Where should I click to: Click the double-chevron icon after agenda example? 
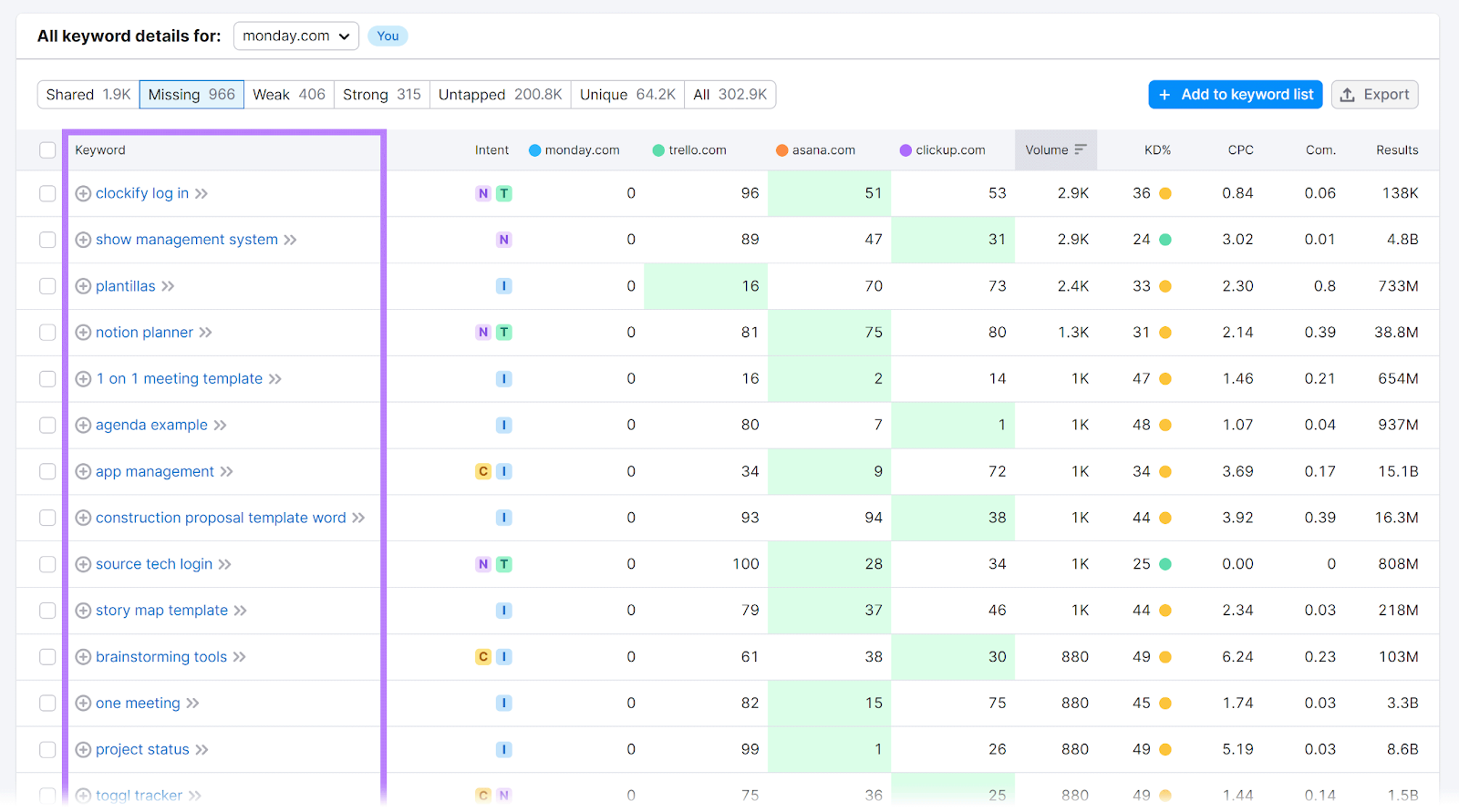point(221,426)
